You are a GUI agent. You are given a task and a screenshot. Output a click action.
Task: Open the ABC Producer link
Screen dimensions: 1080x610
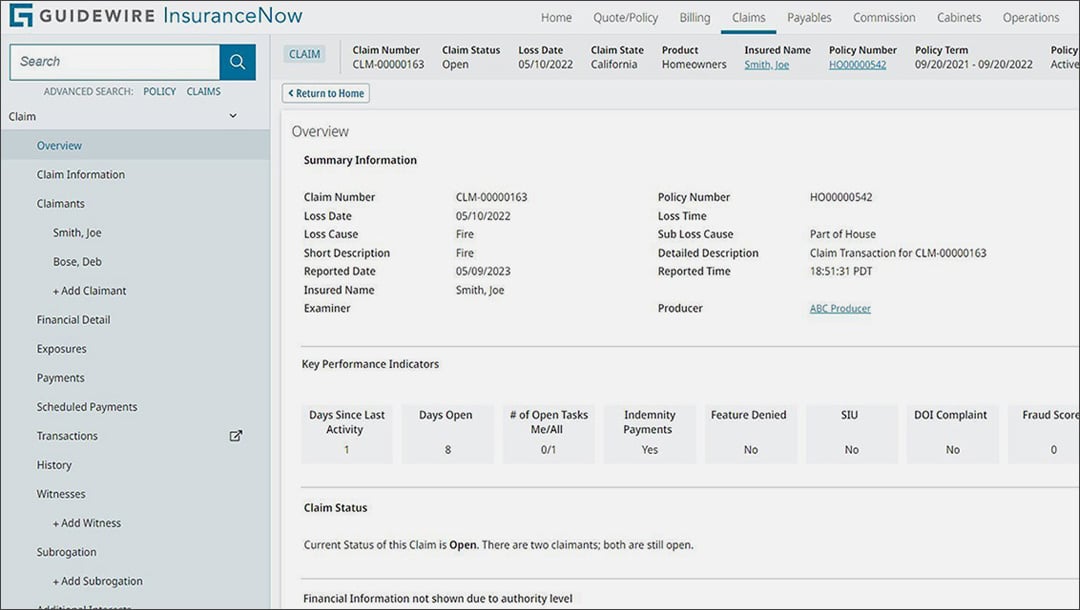(x=840, y=308)
